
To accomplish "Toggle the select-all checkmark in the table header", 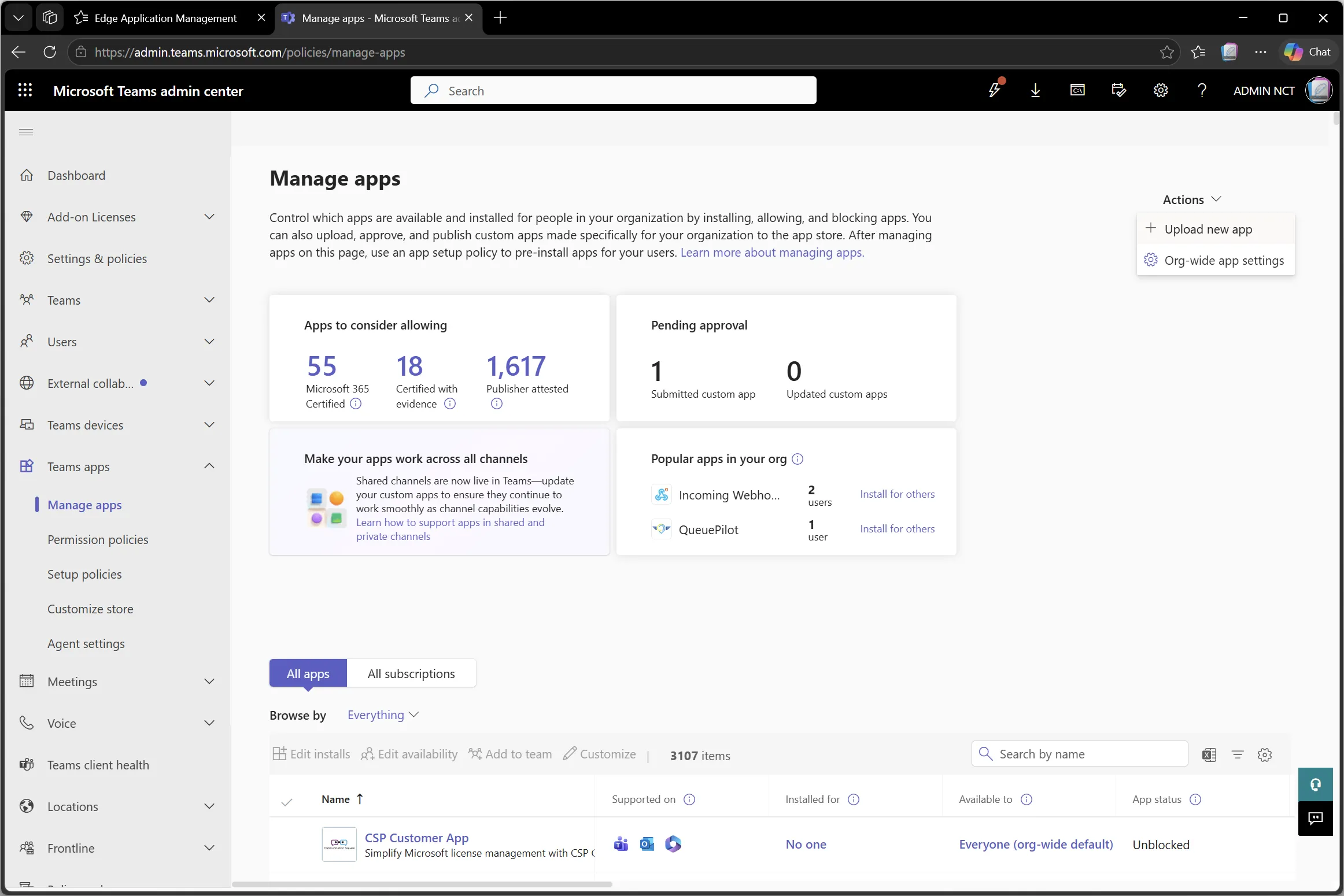I will [287, 802].
